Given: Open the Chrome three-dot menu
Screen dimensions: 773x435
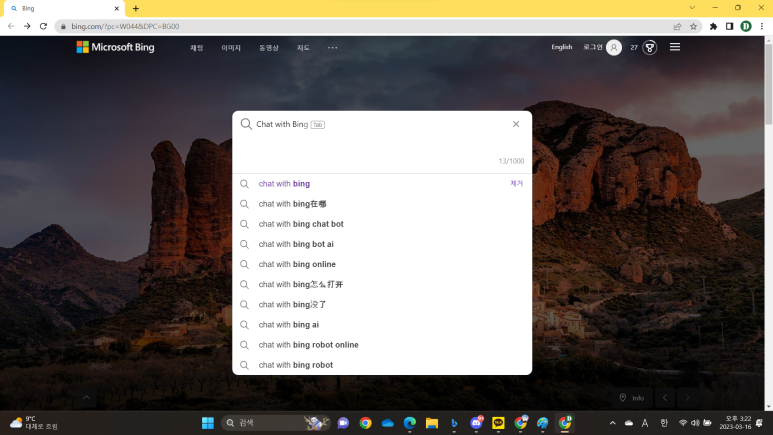Looking at the screenshot, I should [x=762, y=26].
